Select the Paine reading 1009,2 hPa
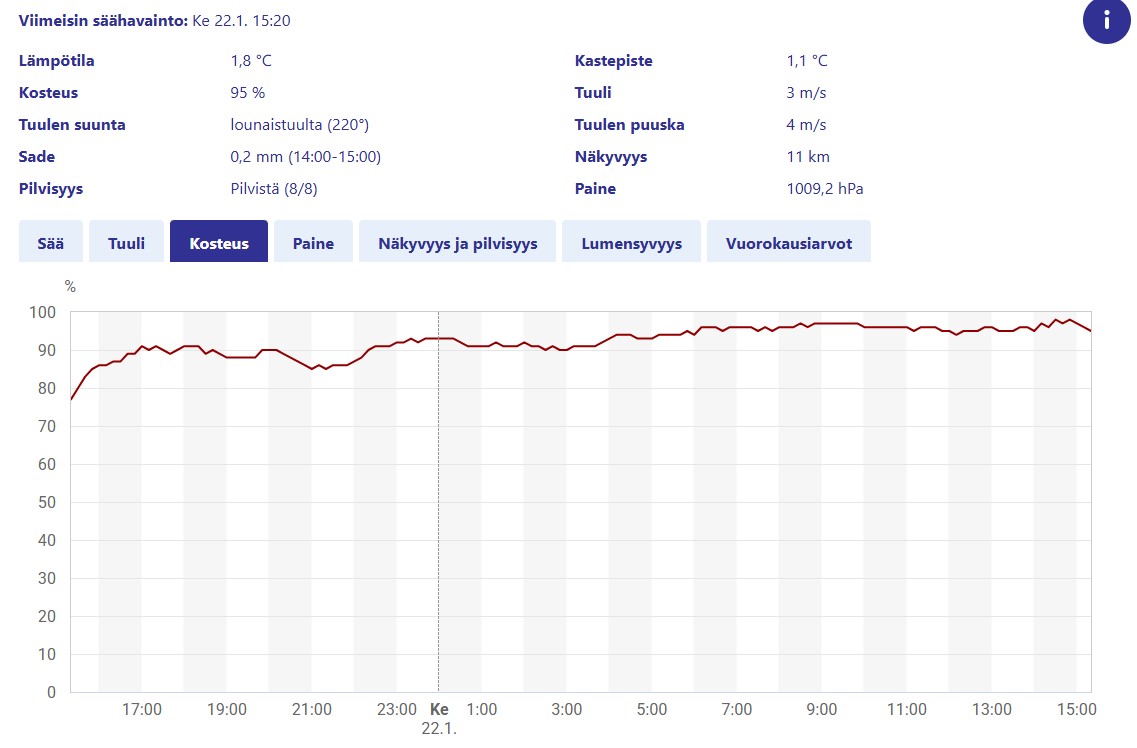1137x748 pixels. 825,189
